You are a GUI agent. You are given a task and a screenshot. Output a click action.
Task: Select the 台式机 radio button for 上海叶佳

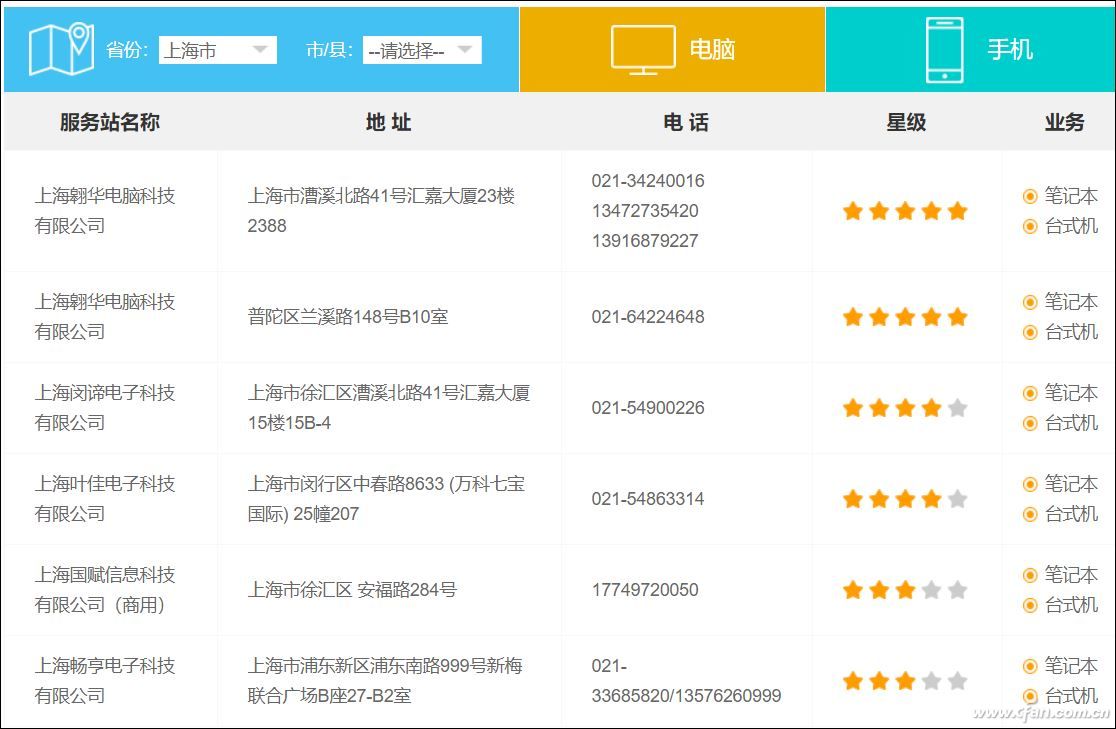coord(1030,514)
